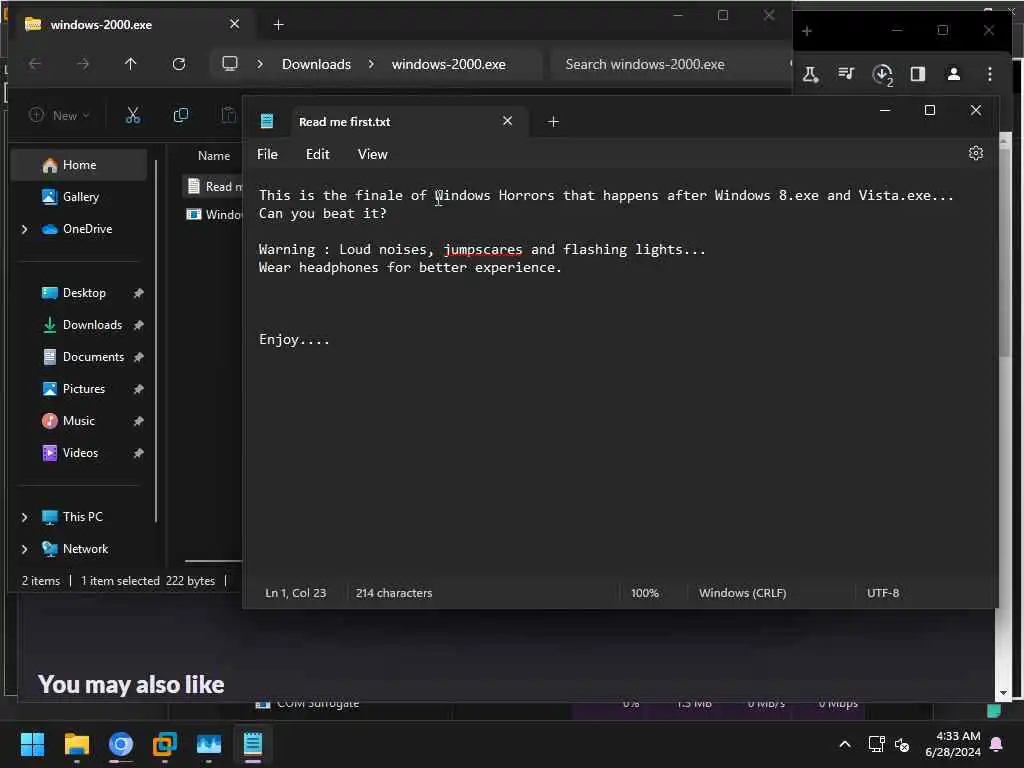Go forward in File Explorer

[83, 64]
